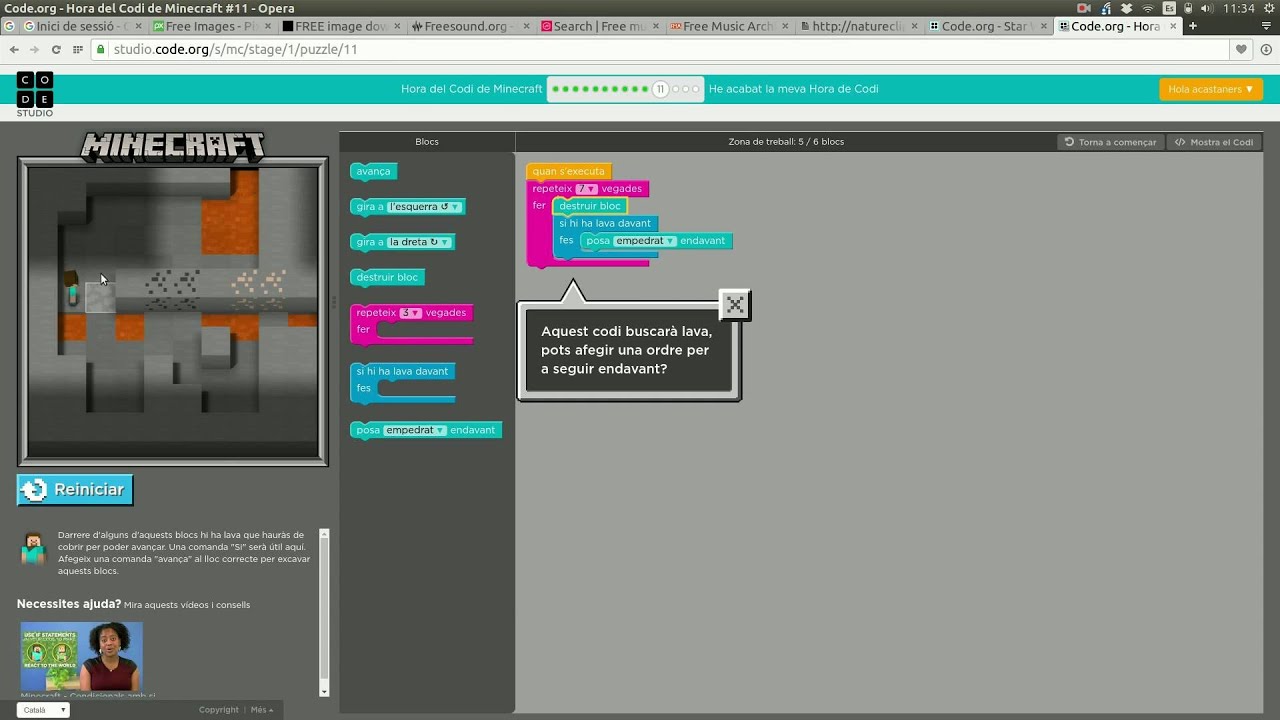Click the Code Studio logo
The height and width of the screenshot is (720, 1280).
35,95
